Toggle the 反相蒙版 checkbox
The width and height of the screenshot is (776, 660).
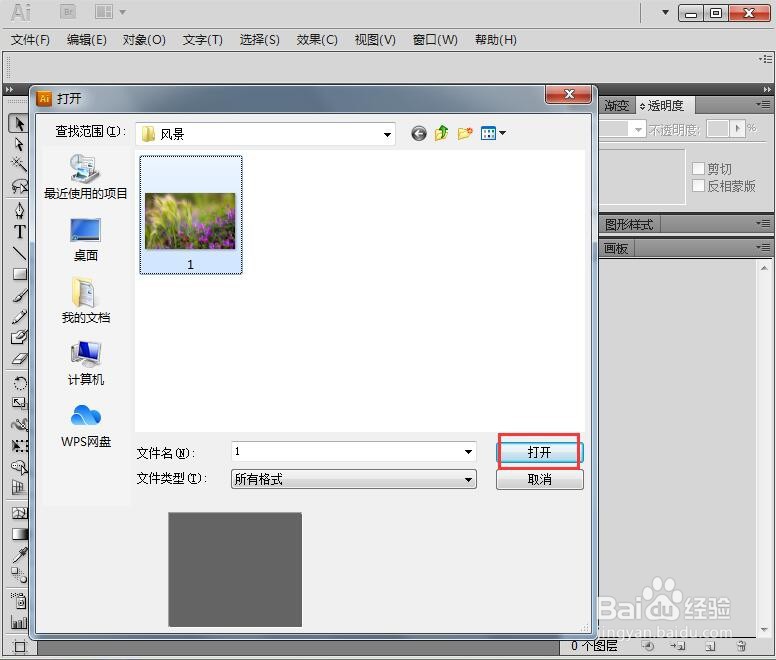(x=698, y=186)
